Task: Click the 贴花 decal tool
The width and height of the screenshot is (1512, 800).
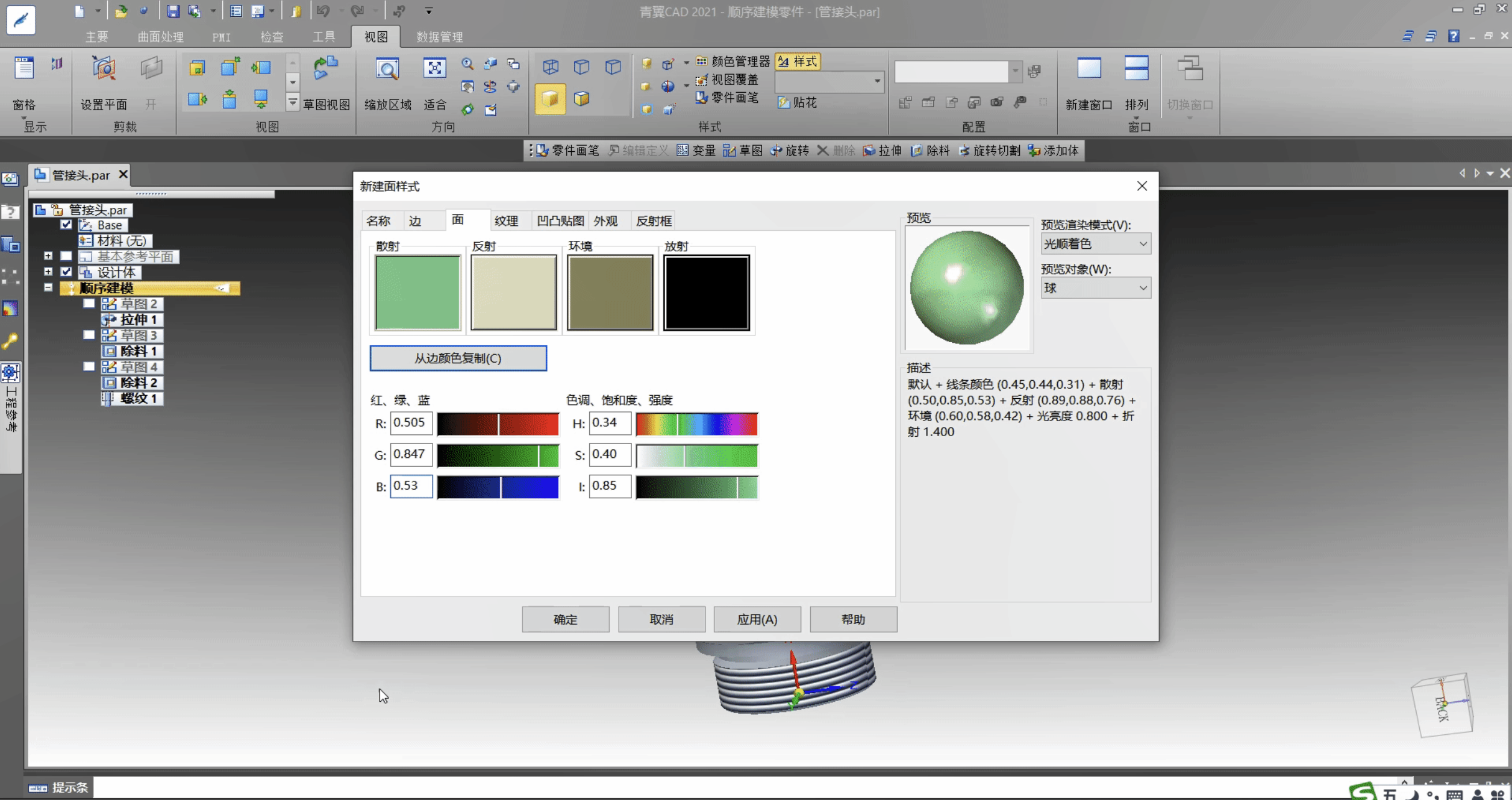Action: tap(798, 102)
